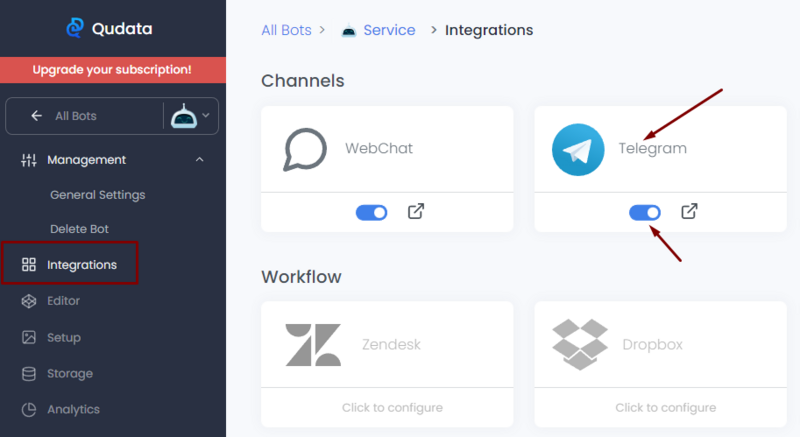Turn off the Telegram channel toggle
800x437 pixels.
[644, 212]
